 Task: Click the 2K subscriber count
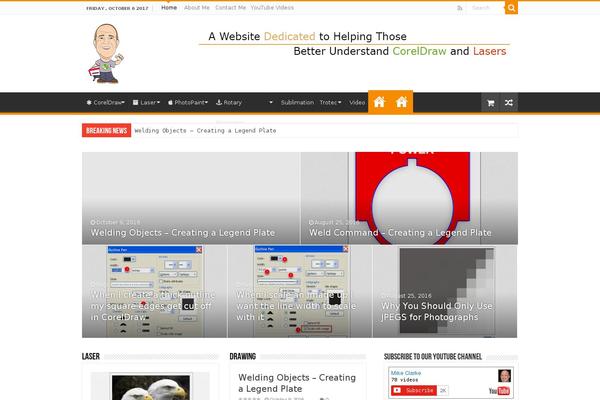pos(443,390)
